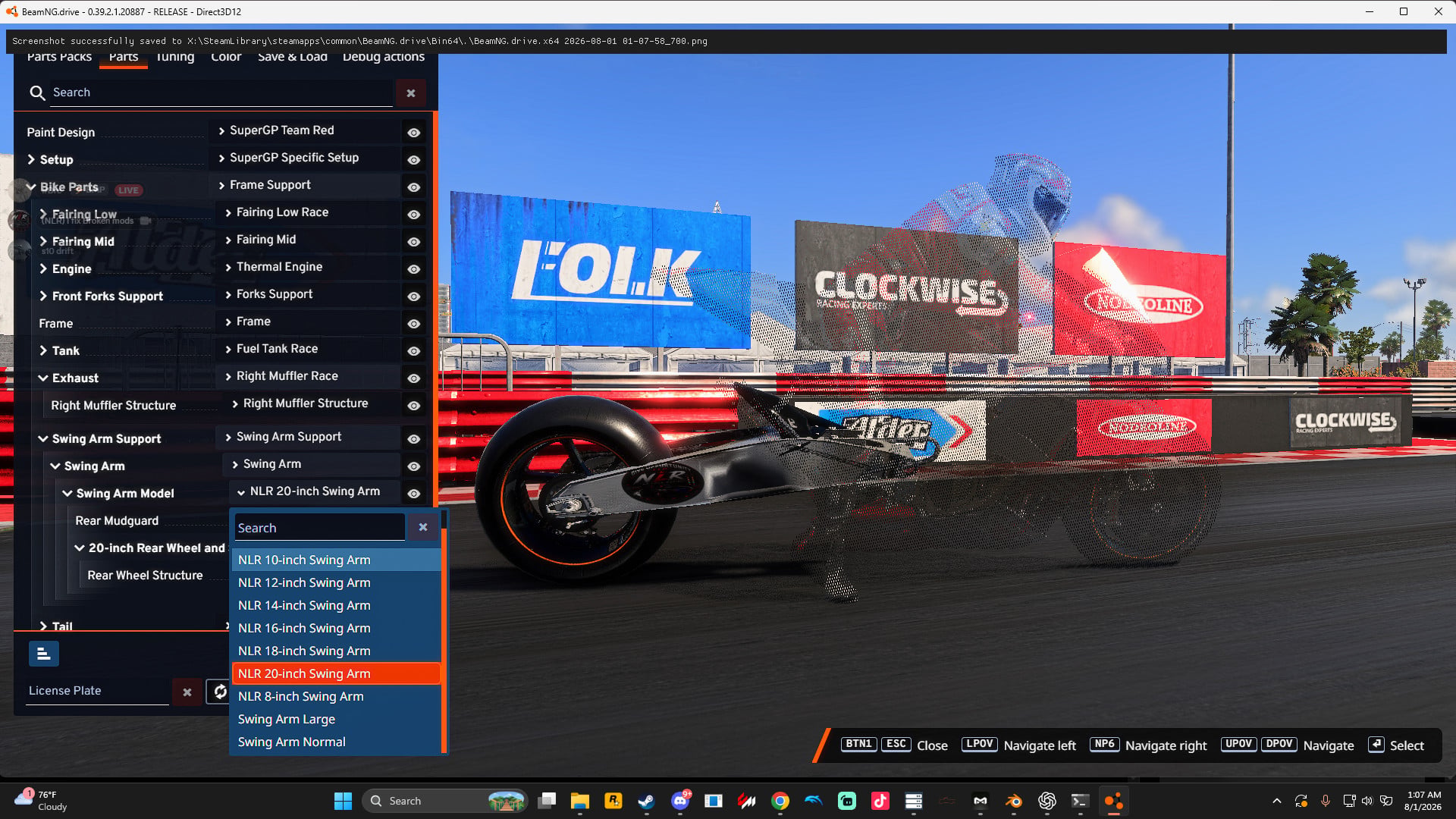
Task: Focus the swing arm dropdown Search field
Action: (x=320, y=528)
